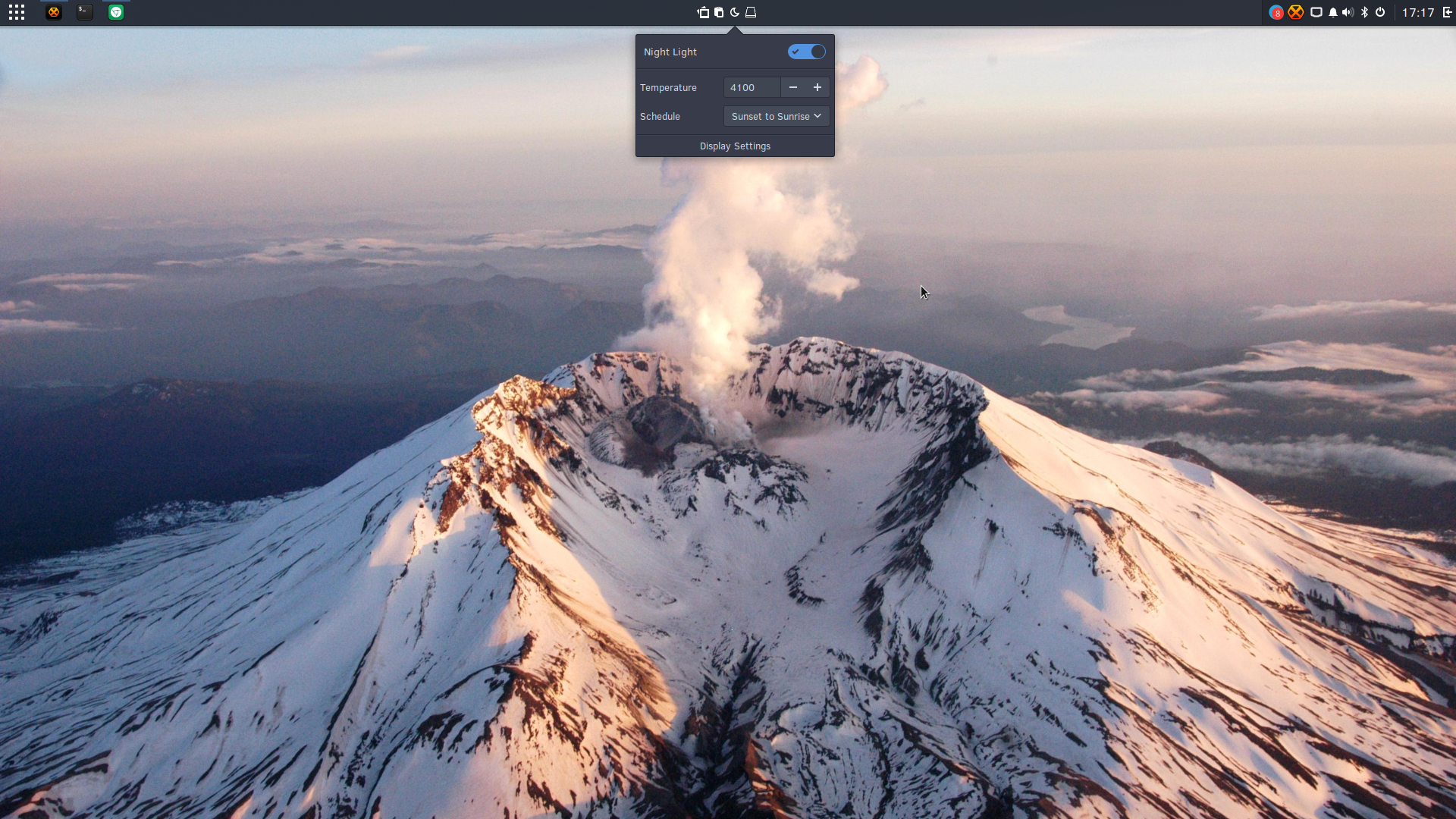
Task: Open the volume control in the tray
Action: (x=1348, y=12)
